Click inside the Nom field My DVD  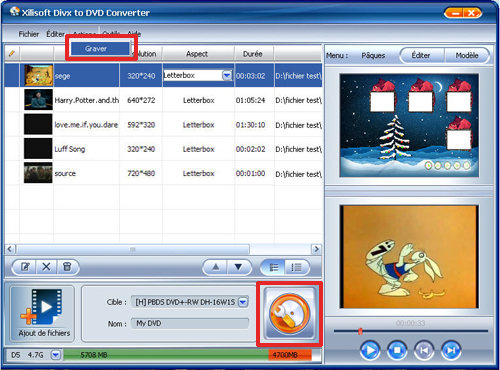point(190,323)
